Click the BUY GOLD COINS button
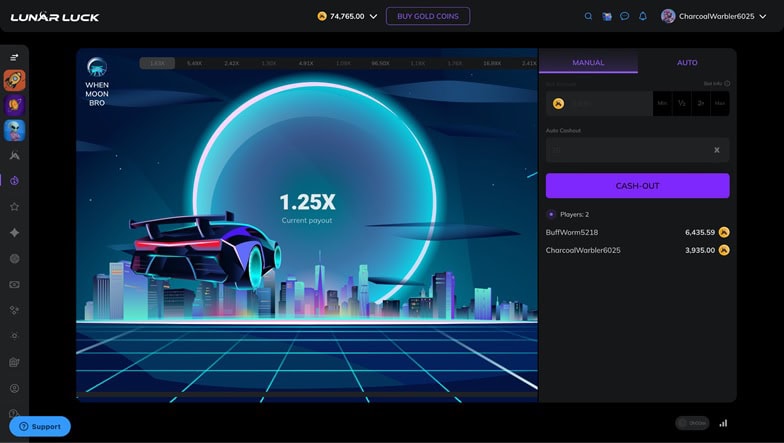Screen dimensions: 784x443 (x=427, y=16)
